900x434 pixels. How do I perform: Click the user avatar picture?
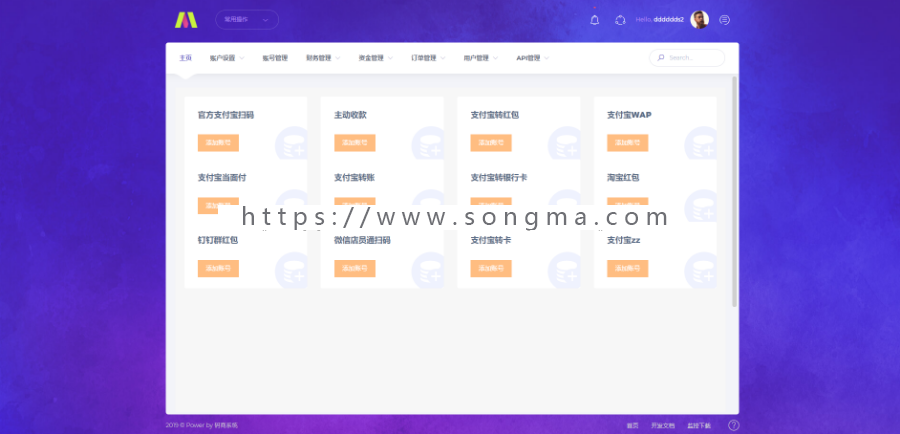699,20
